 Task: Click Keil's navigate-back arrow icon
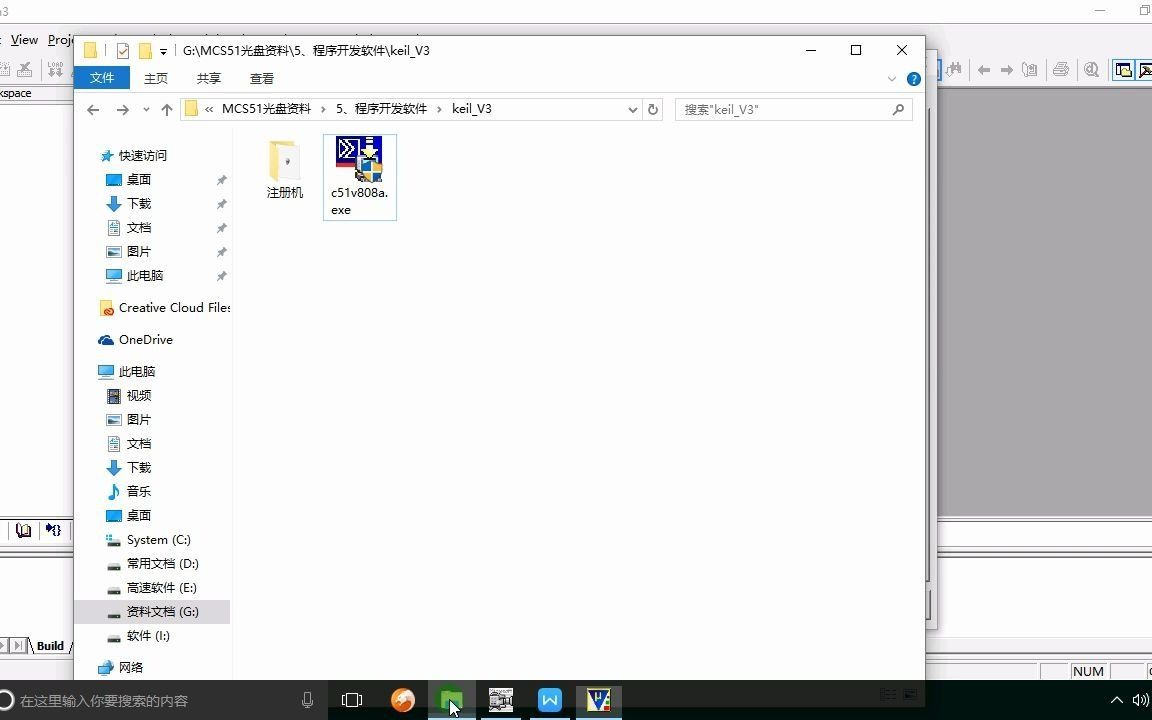pyautogui.click(x=983, y=70)
